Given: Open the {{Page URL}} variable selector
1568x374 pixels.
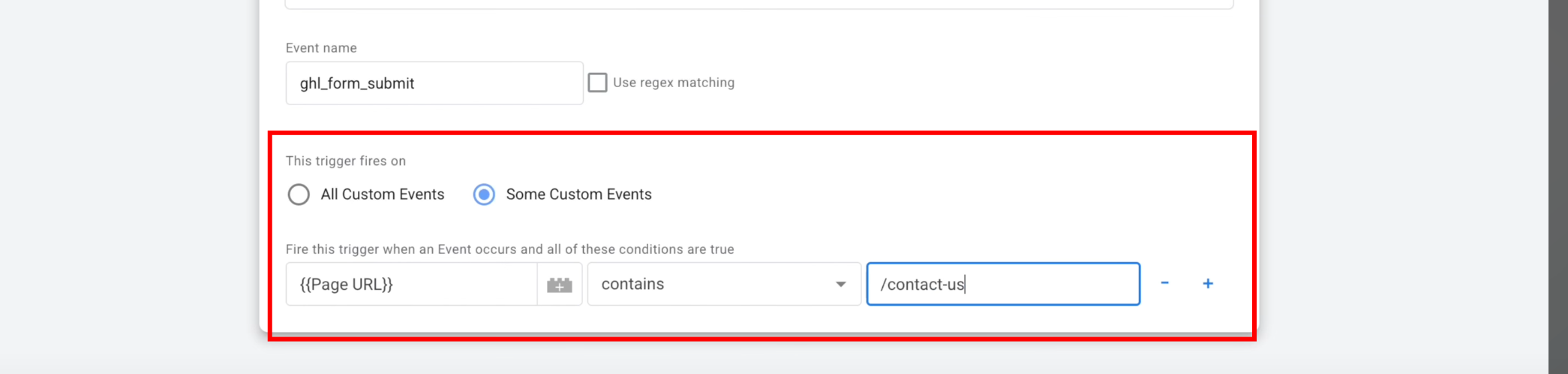Looking at the screenshot, I should click(411, 284).
